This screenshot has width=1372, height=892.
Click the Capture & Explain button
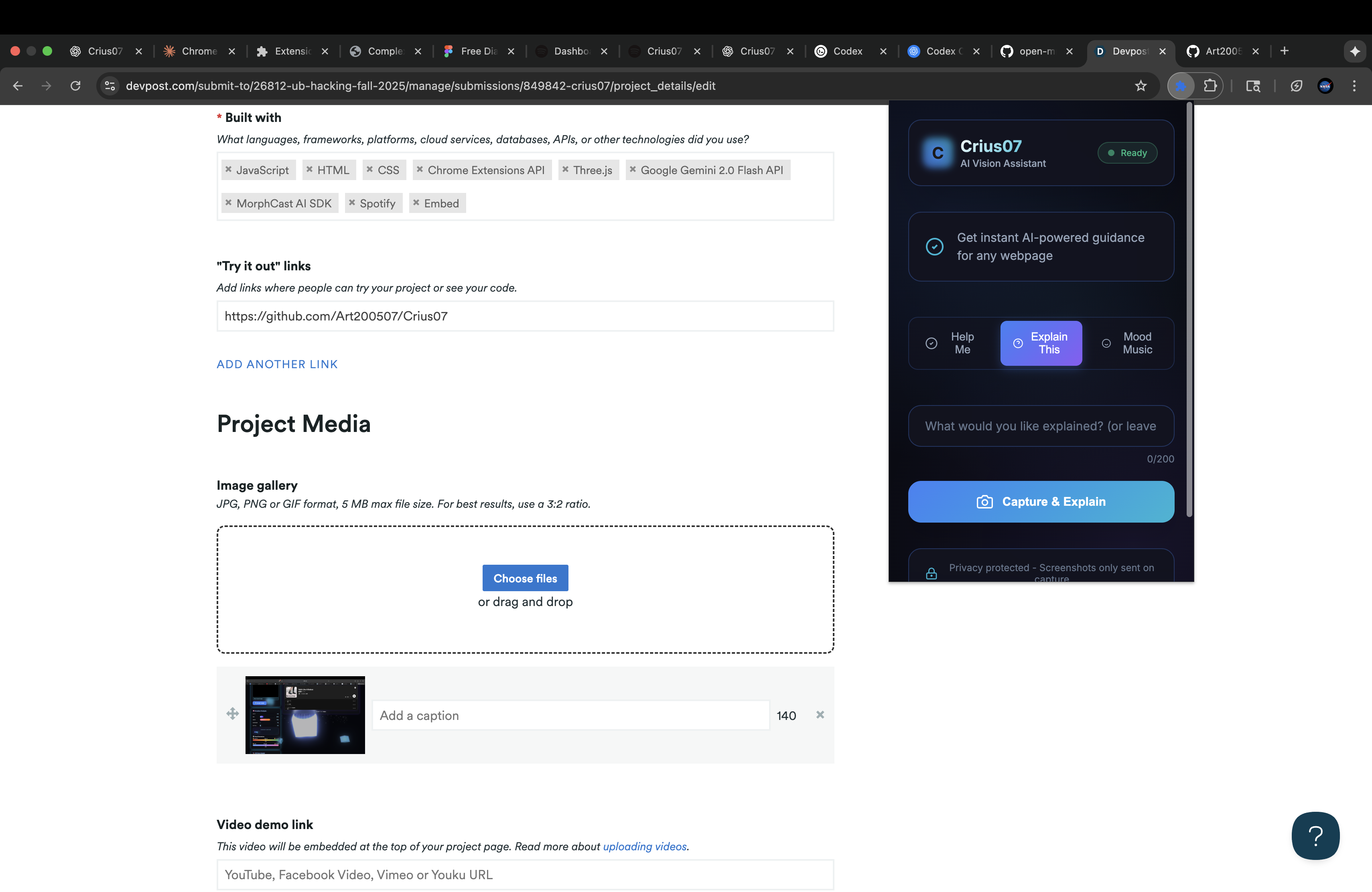[x=1041, y=501]
